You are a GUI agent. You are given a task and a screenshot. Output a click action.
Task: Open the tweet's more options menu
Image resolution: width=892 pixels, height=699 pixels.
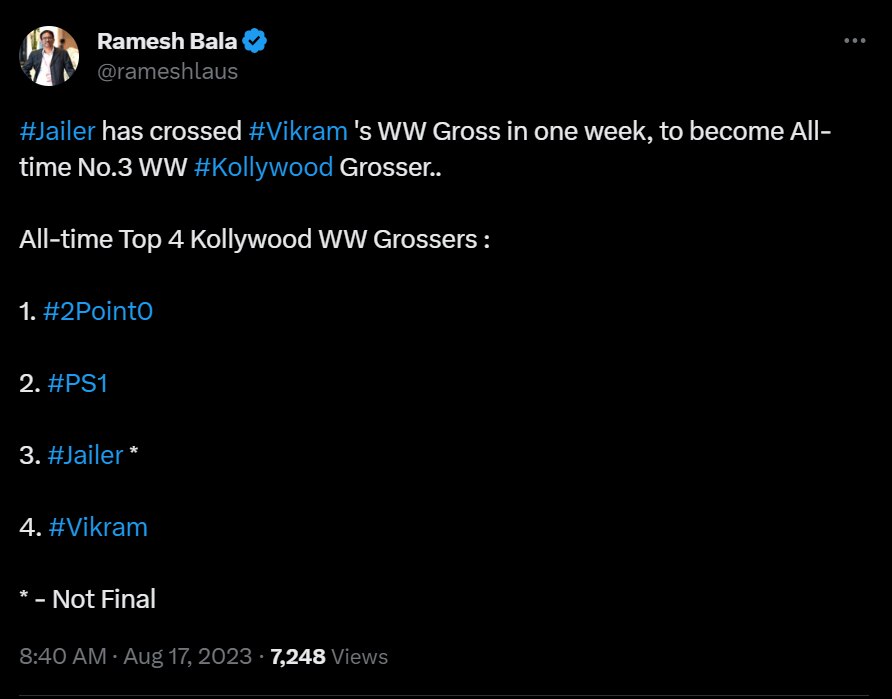click(854, 41)
